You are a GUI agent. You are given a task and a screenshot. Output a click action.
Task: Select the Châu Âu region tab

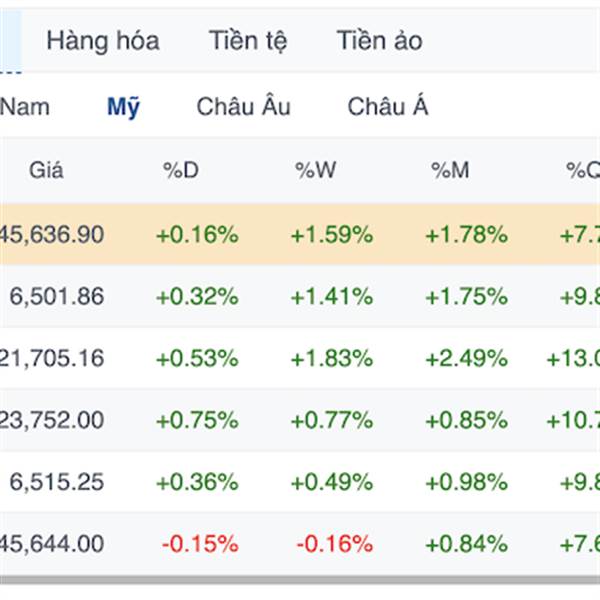243,106
